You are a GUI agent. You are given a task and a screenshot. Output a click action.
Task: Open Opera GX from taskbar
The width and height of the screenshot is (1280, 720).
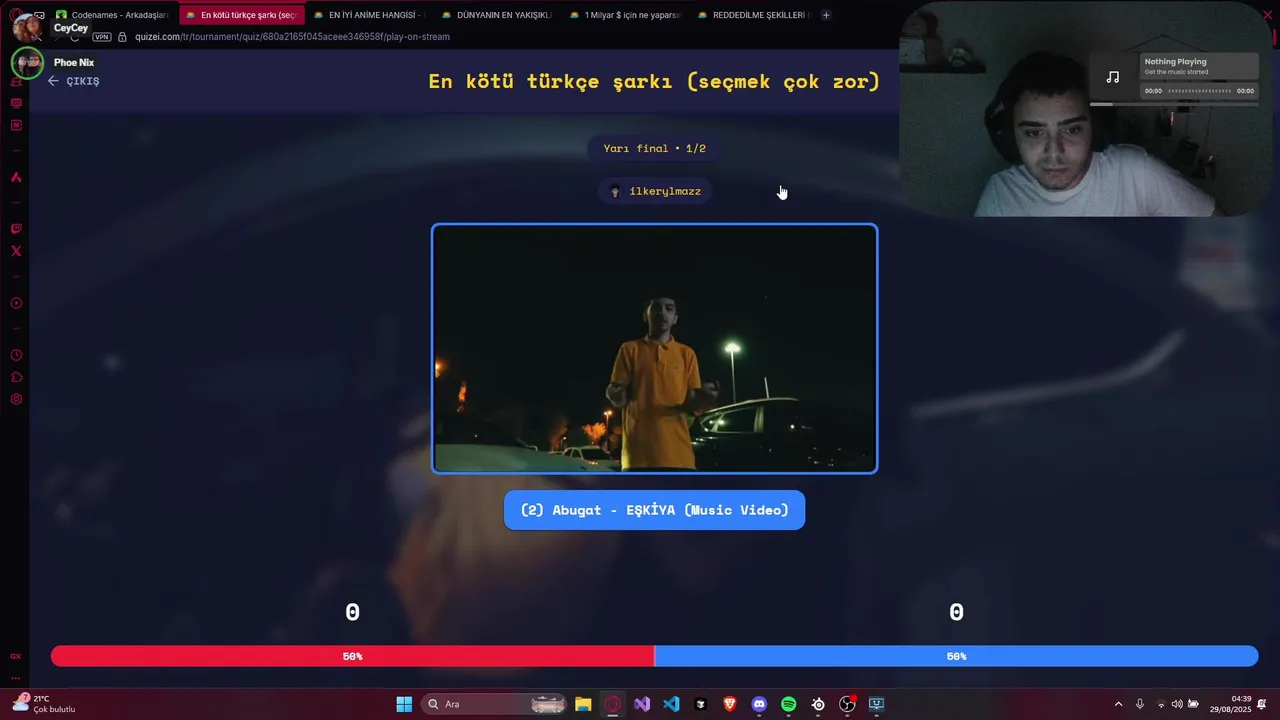click(612, 704)
